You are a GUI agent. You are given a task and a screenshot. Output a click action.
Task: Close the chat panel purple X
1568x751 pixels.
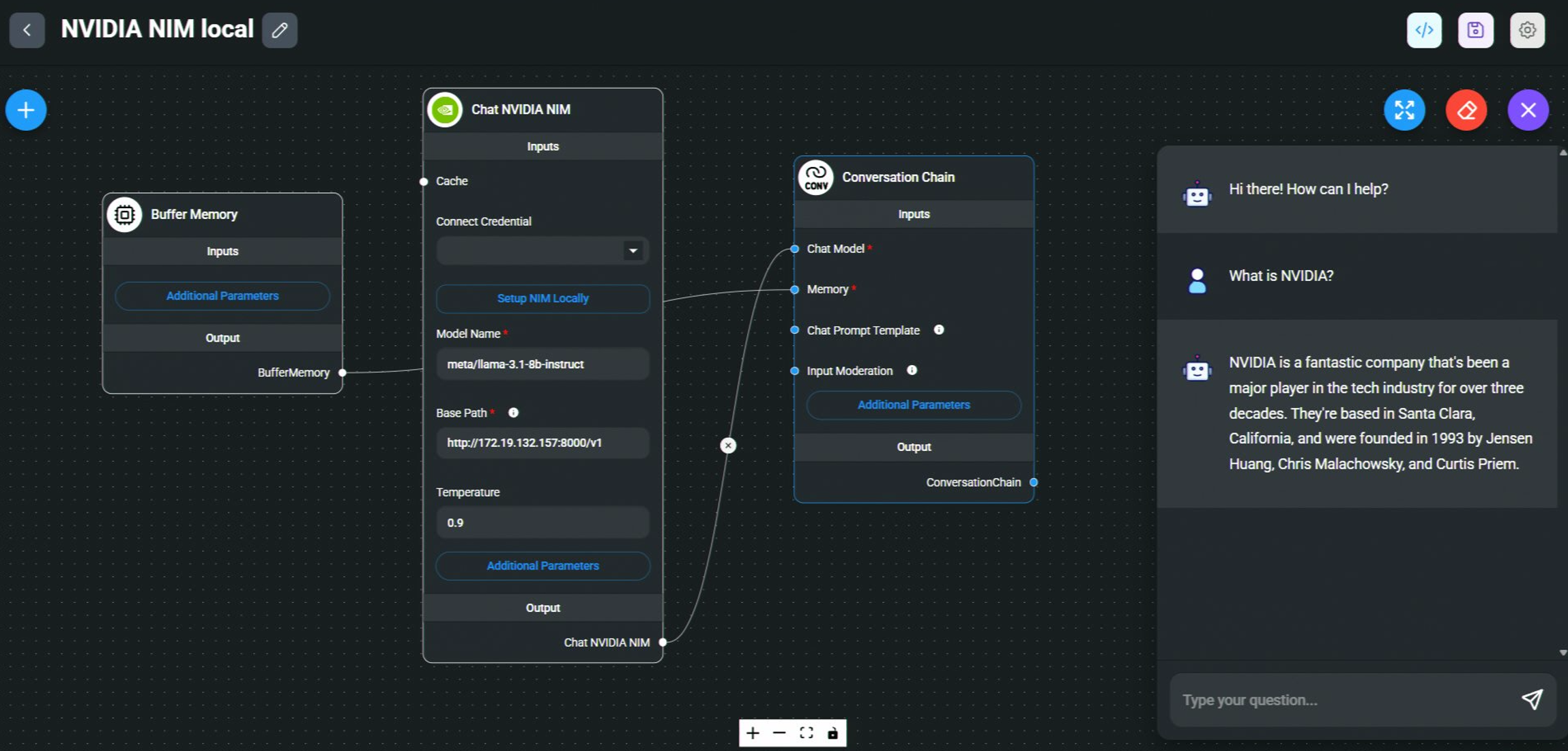pos(1528,110)
